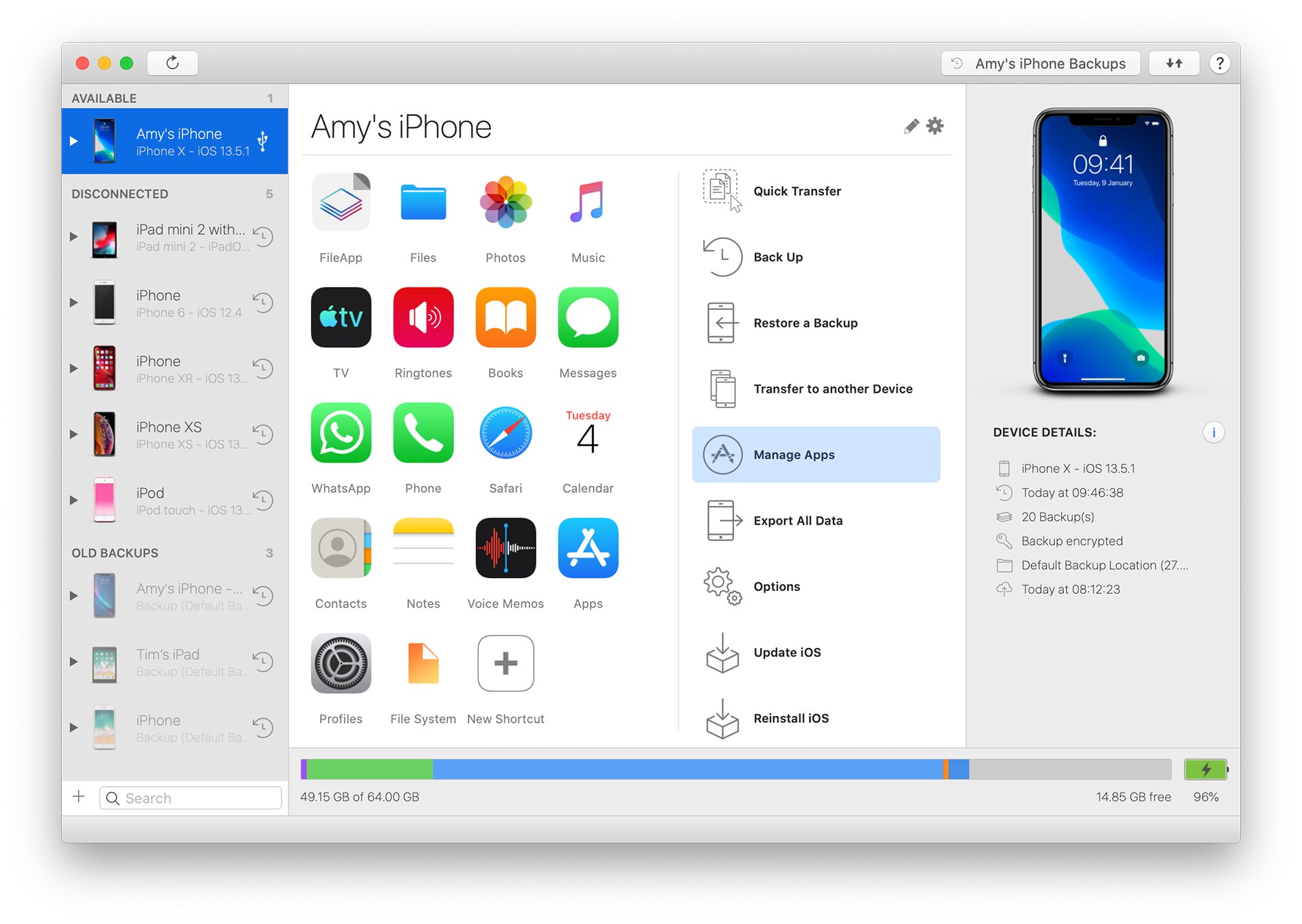Click Reinstall iOS
This screenshot has height=924, width=1302.
point(816,718)
